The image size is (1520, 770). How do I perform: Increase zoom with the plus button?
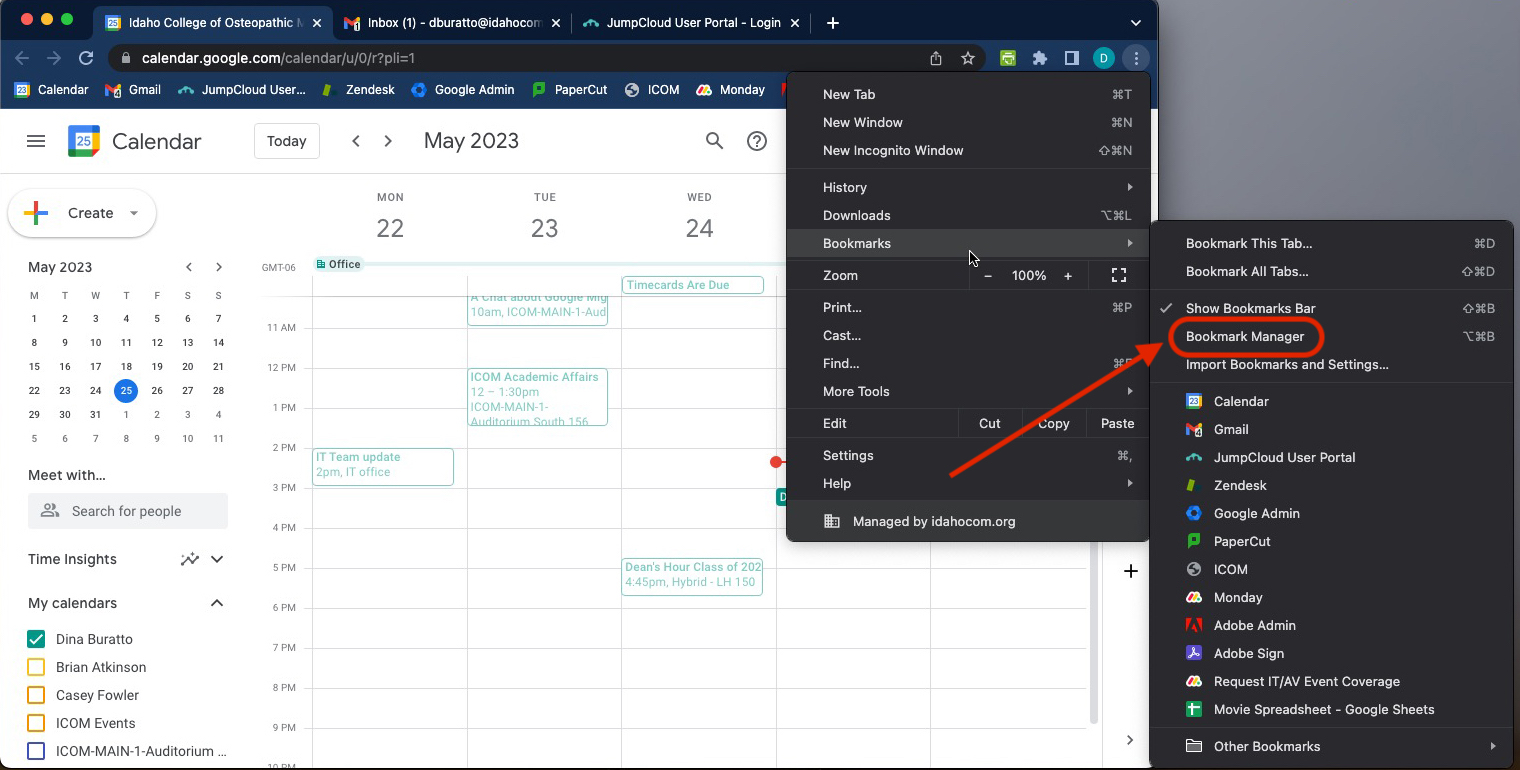point(1068,275)
